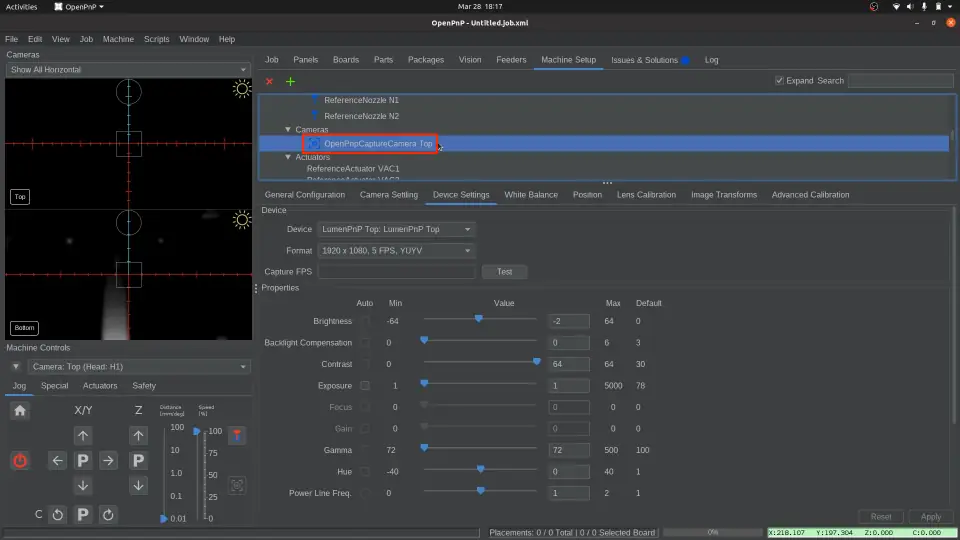Enable Auto checkbox for Hue
Viewport: 960px width, 540px height.
[365, 471]
